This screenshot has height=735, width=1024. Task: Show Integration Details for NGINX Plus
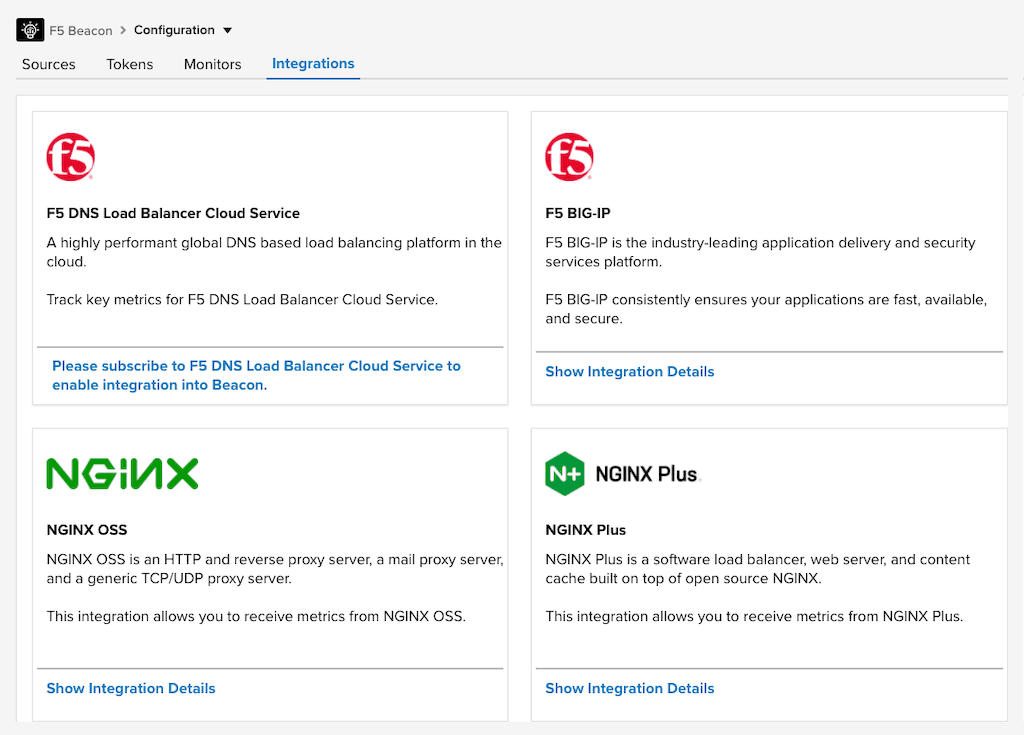tap(629, 689)
